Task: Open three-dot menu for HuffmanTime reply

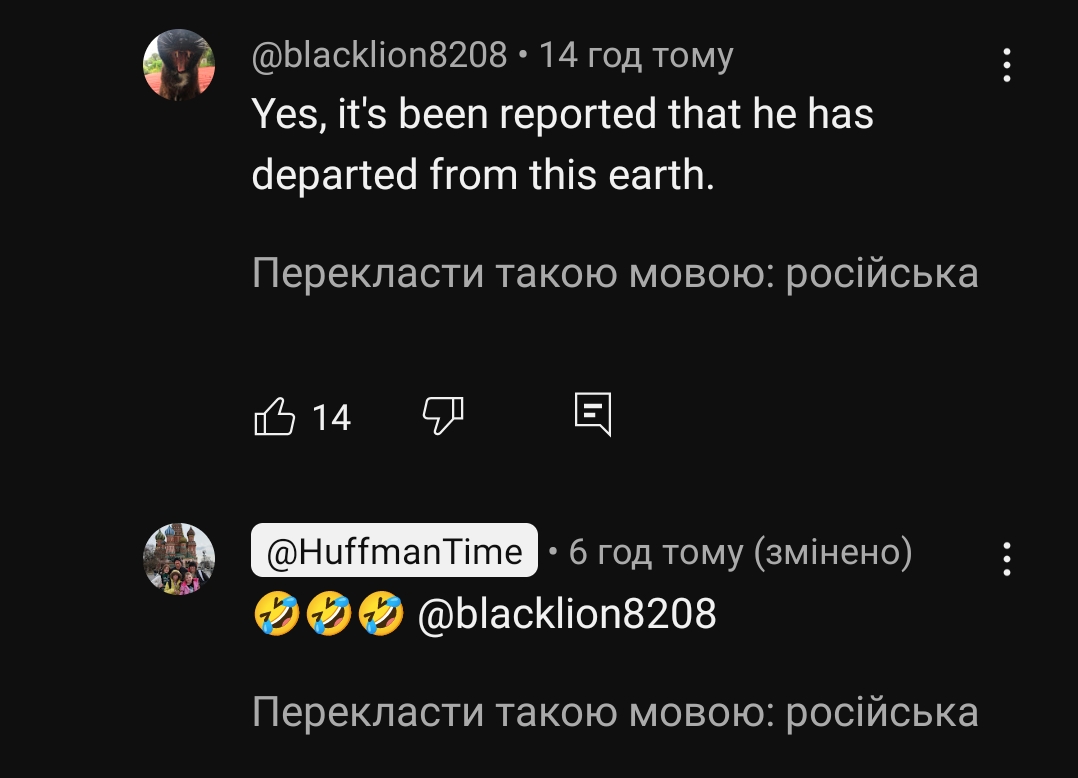Action: [1006, 559]
